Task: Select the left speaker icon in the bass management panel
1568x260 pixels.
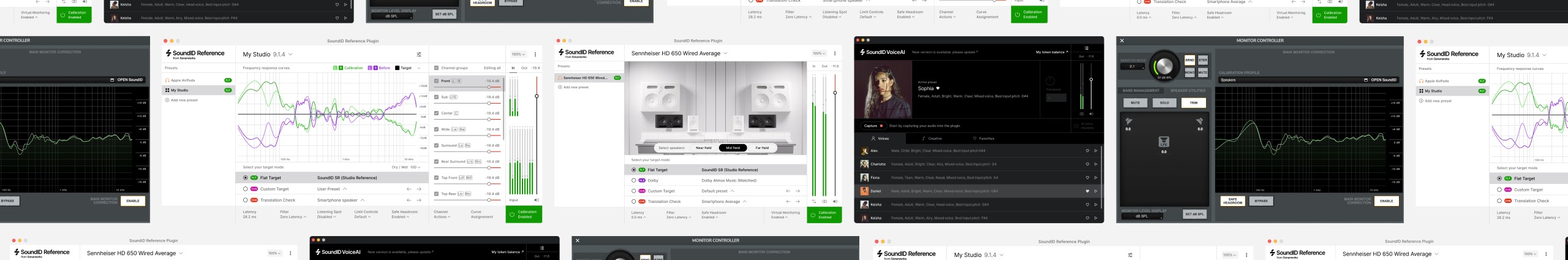Action: 1128,121
